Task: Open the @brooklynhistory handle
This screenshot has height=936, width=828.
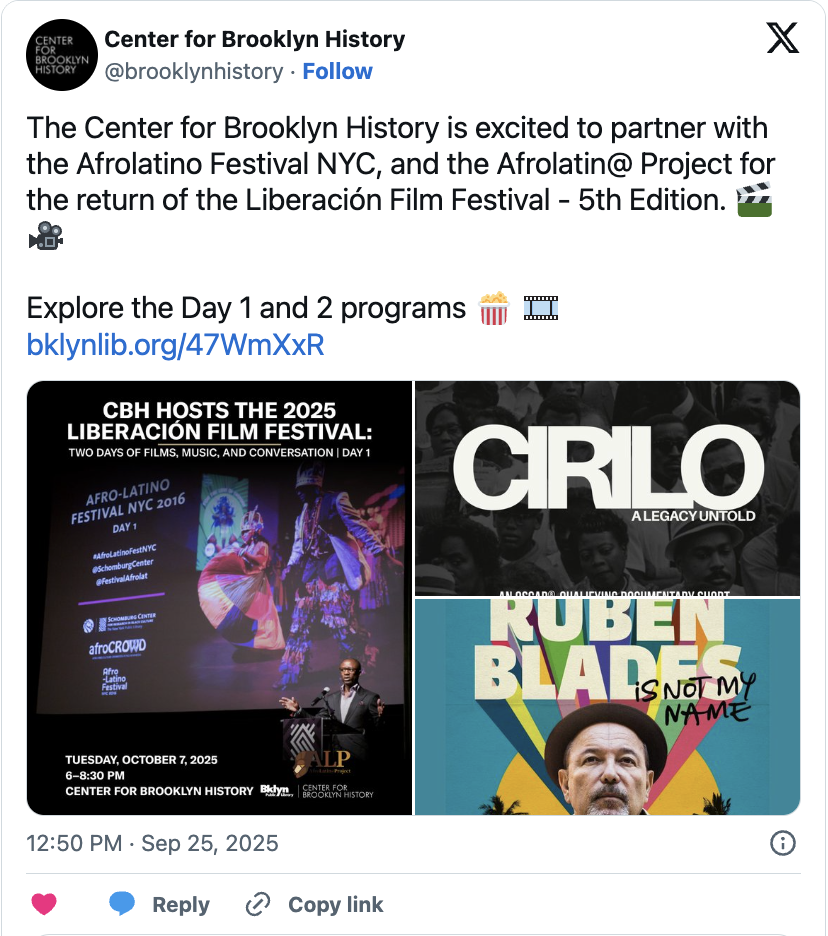Action: coord(194,72)
